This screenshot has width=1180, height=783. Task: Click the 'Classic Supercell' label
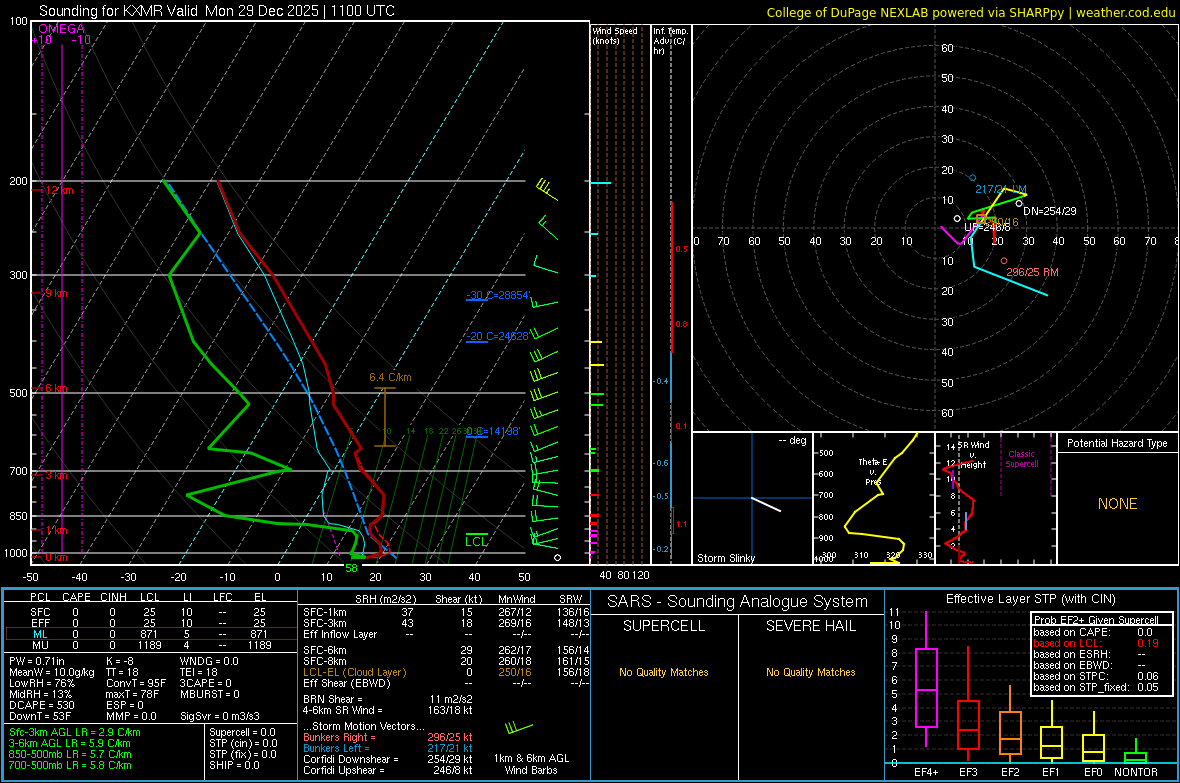tap(1021, 459)
